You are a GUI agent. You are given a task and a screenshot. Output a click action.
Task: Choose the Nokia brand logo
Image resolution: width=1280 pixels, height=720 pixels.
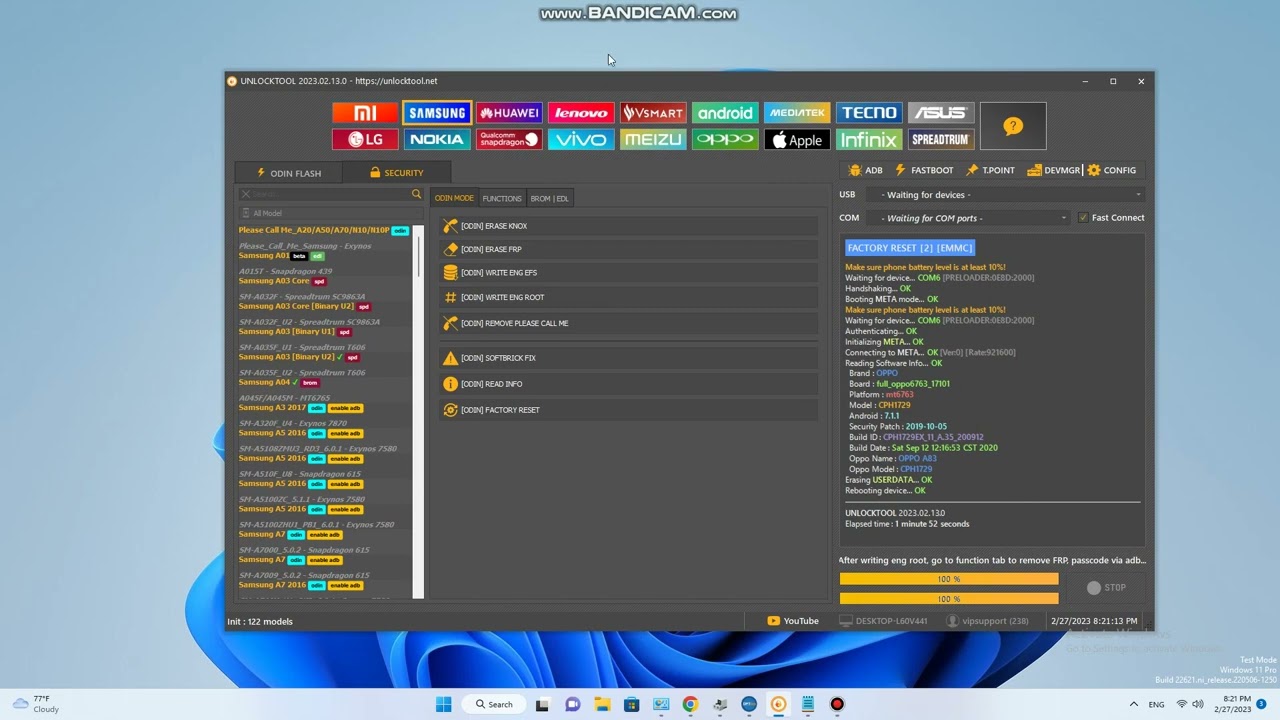[437, 140]
